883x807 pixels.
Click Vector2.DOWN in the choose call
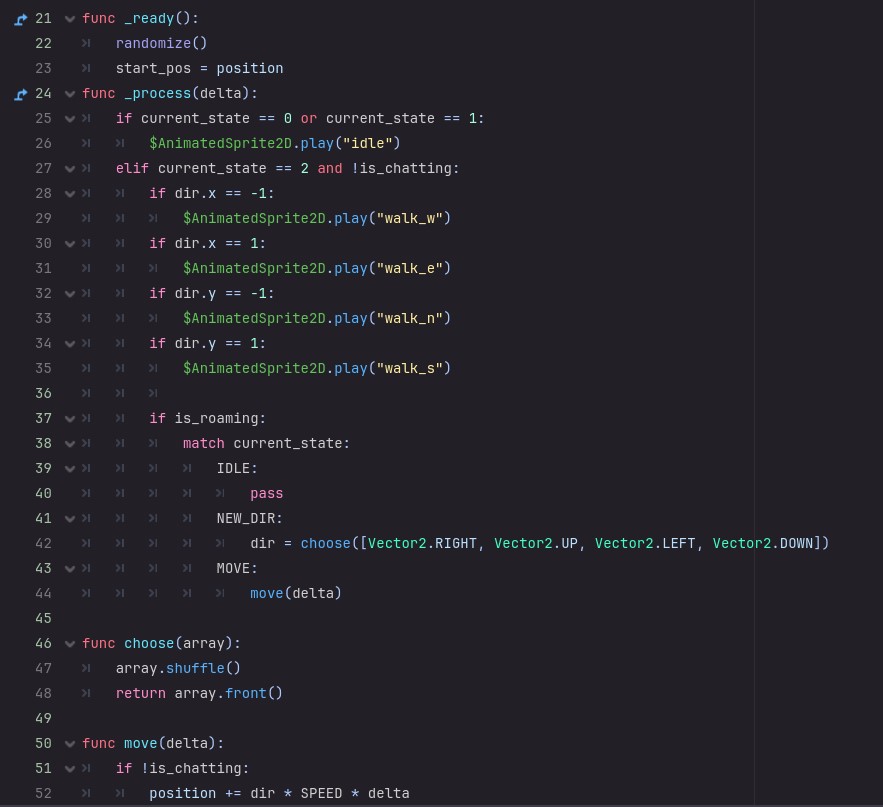[763, 543]
